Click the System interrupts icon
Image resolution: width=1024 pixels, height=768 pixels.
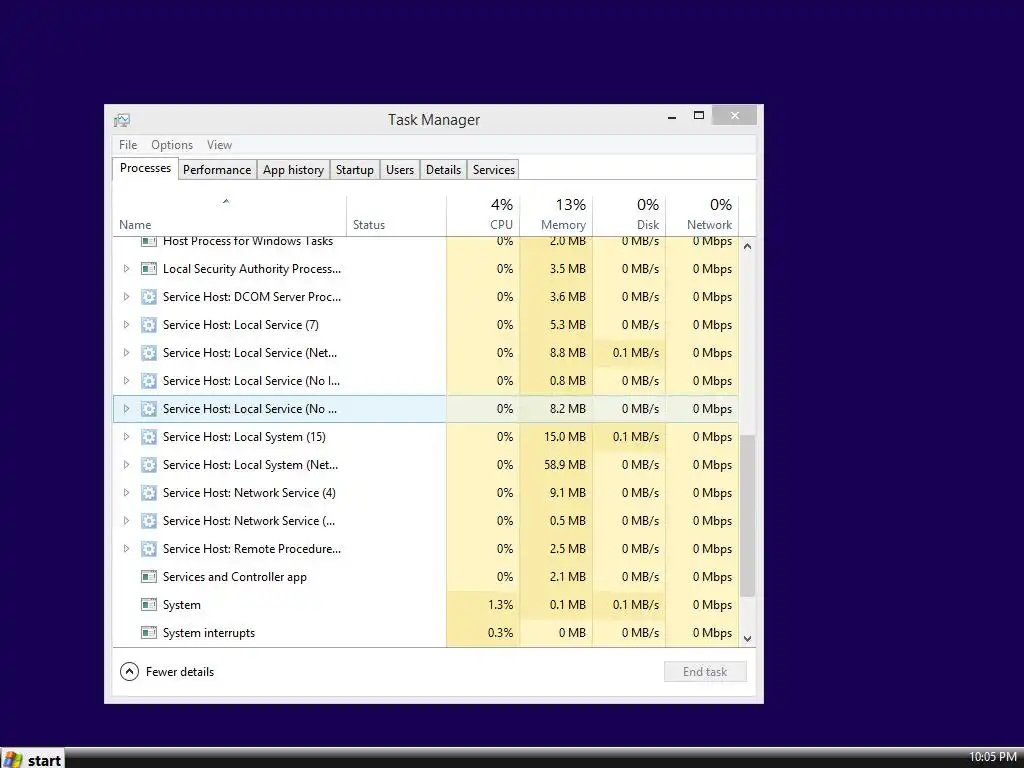tap(149, 633)
